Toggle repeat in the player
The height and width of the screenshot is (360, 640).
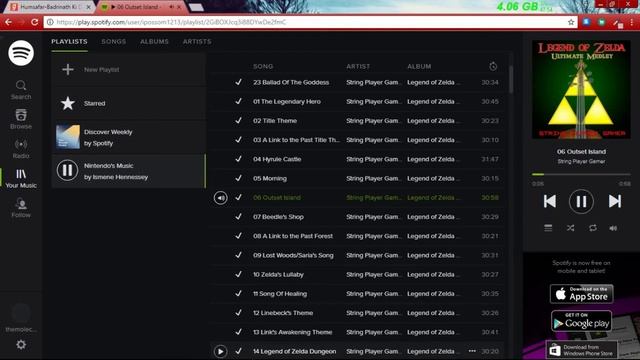(x=593, y=228)
